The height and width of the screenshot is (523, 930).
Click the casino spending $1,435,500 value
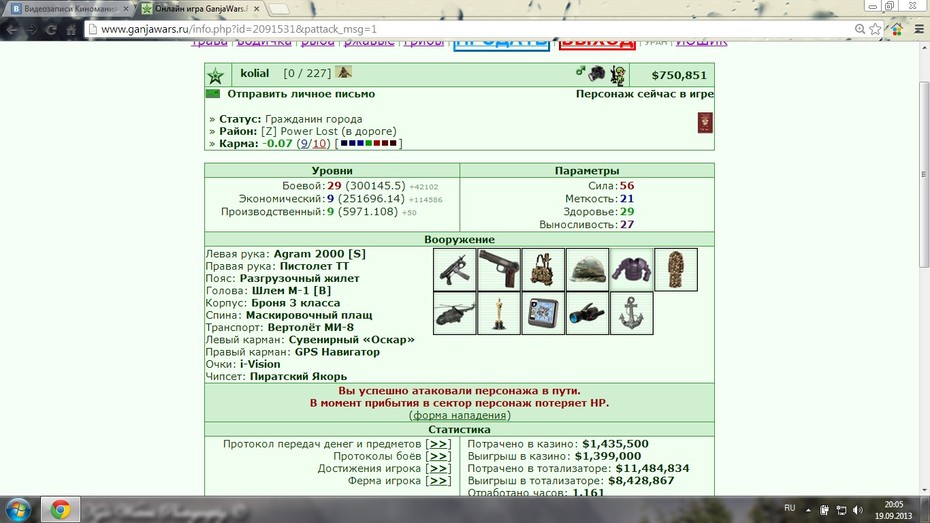click(x=615, y=444)
